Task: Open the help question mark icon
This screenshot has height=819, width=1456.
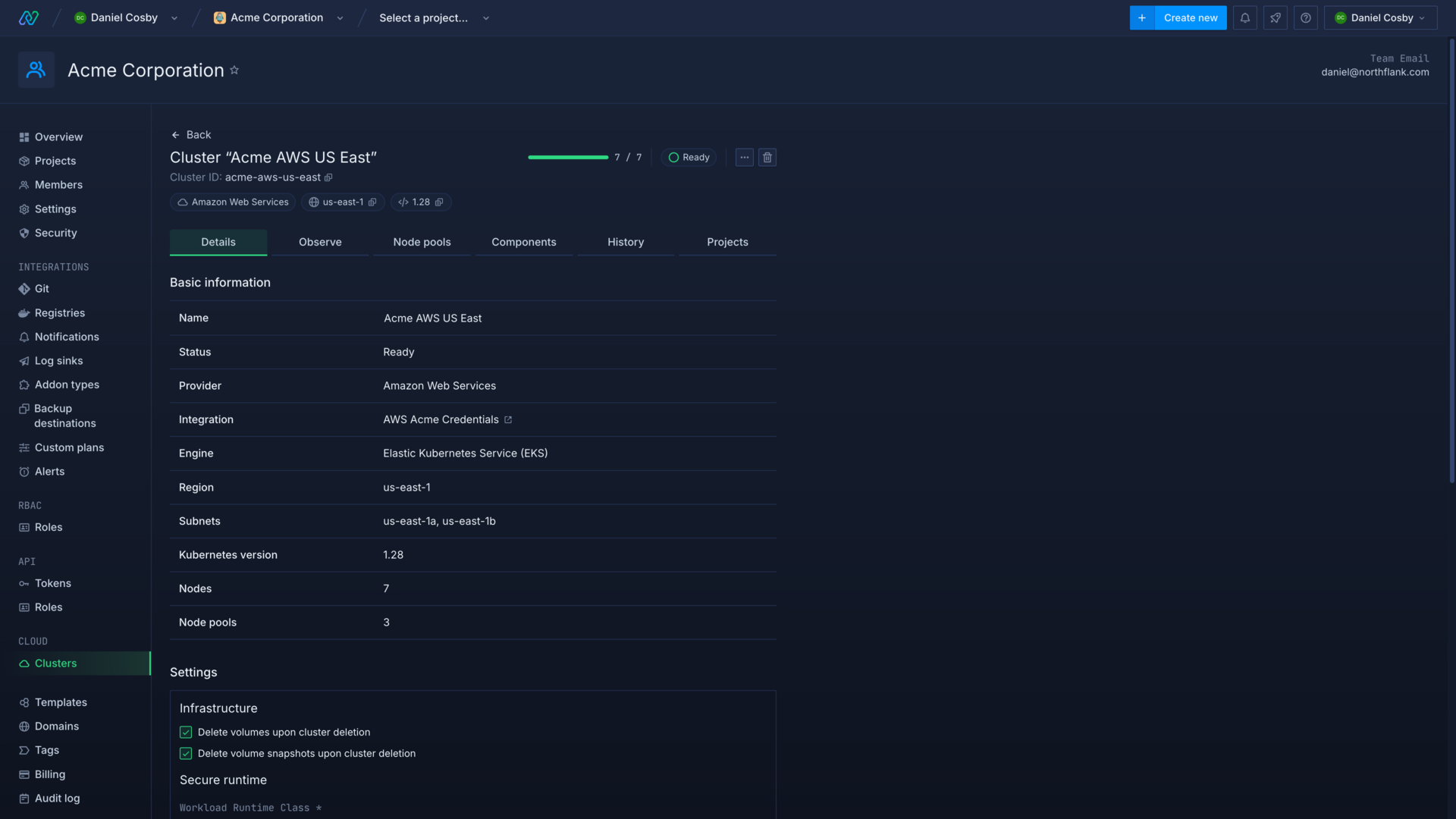Action: tap(1305, 17)
